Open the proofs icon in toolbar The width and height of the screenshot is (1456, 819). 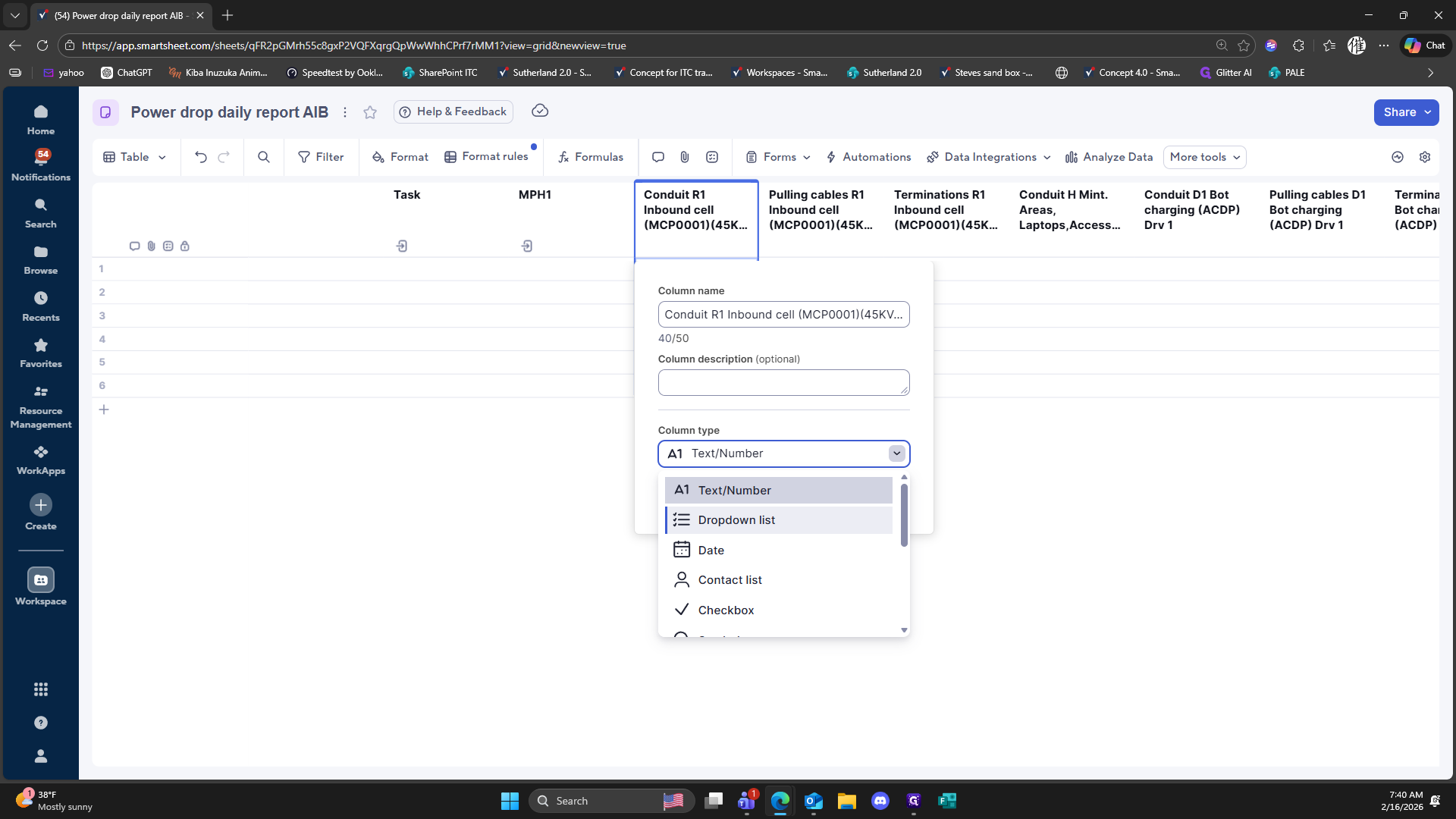coord(712,157)
